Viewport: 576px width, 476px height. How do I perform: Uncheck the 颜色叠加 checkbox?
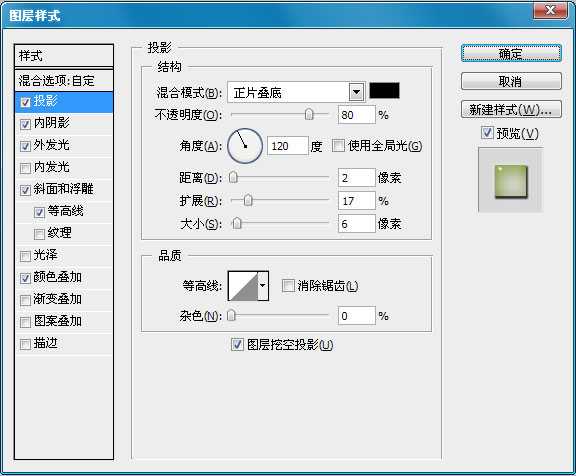25,278
